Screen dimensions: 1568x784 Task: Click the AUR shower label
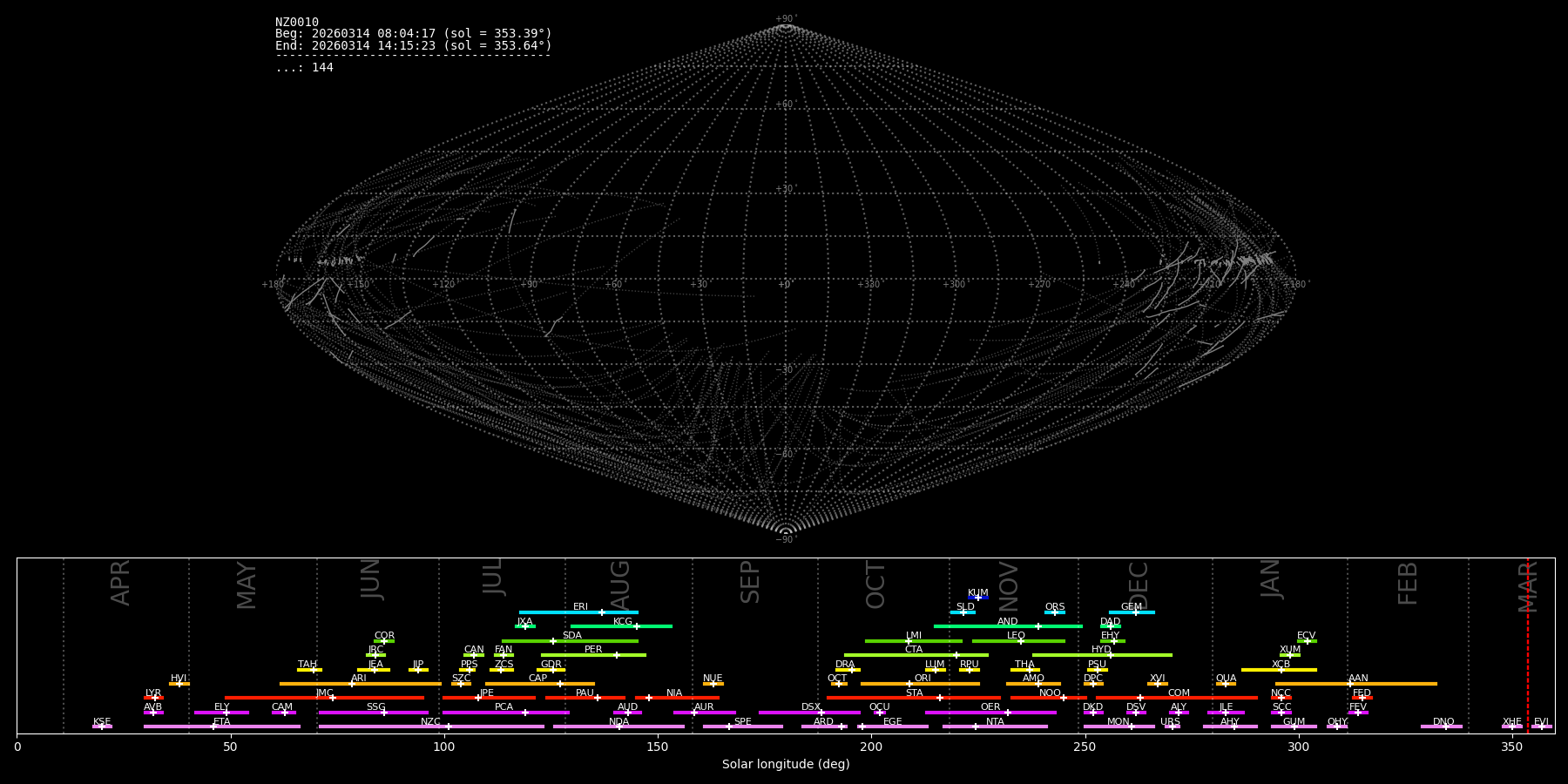(704, 707)
